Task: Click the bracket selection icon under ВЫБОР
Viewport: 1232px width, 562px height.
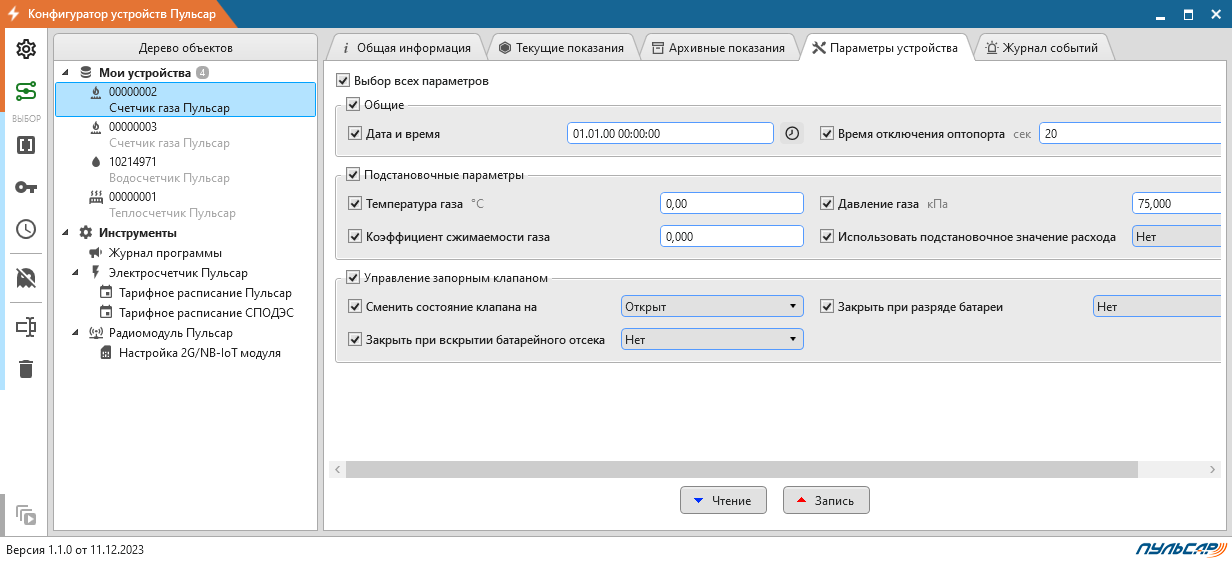Action: click(26, 145)
